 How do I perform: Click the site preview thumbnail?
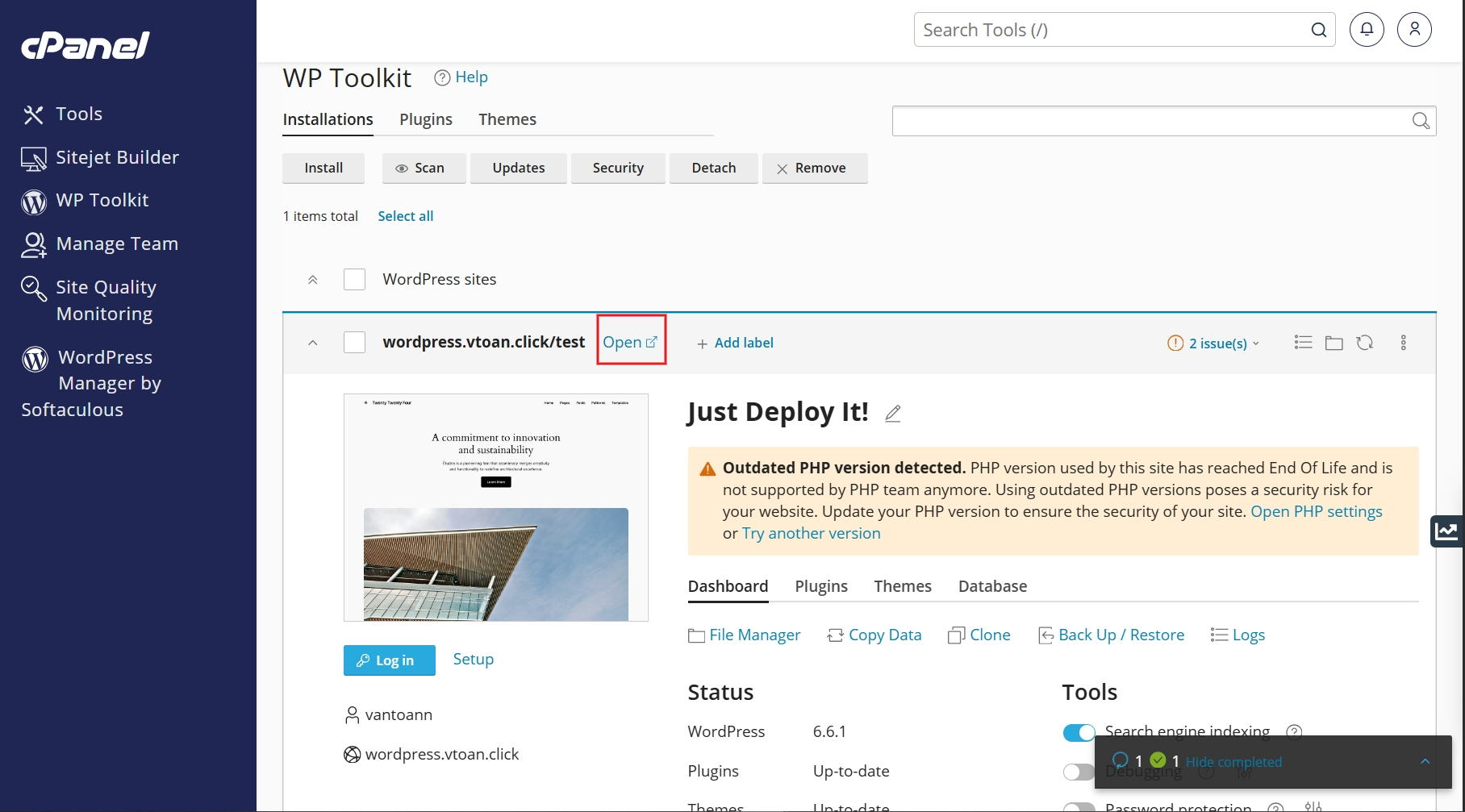point(496,507)
